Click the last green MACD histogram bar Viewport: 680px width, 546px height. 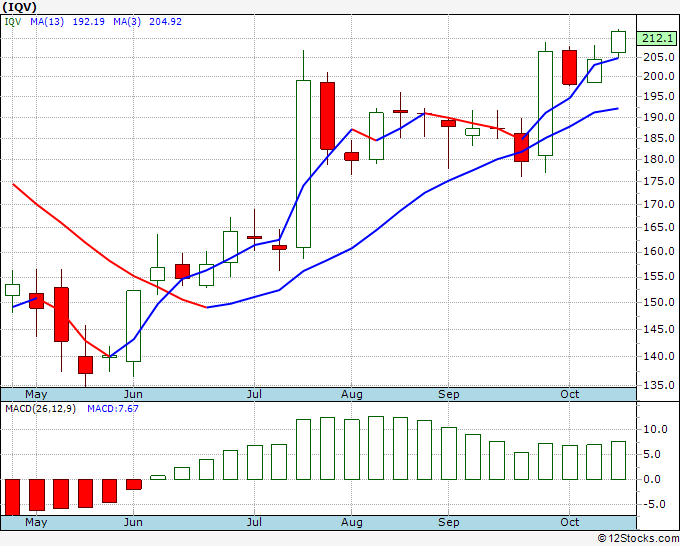tap(618, 461)
